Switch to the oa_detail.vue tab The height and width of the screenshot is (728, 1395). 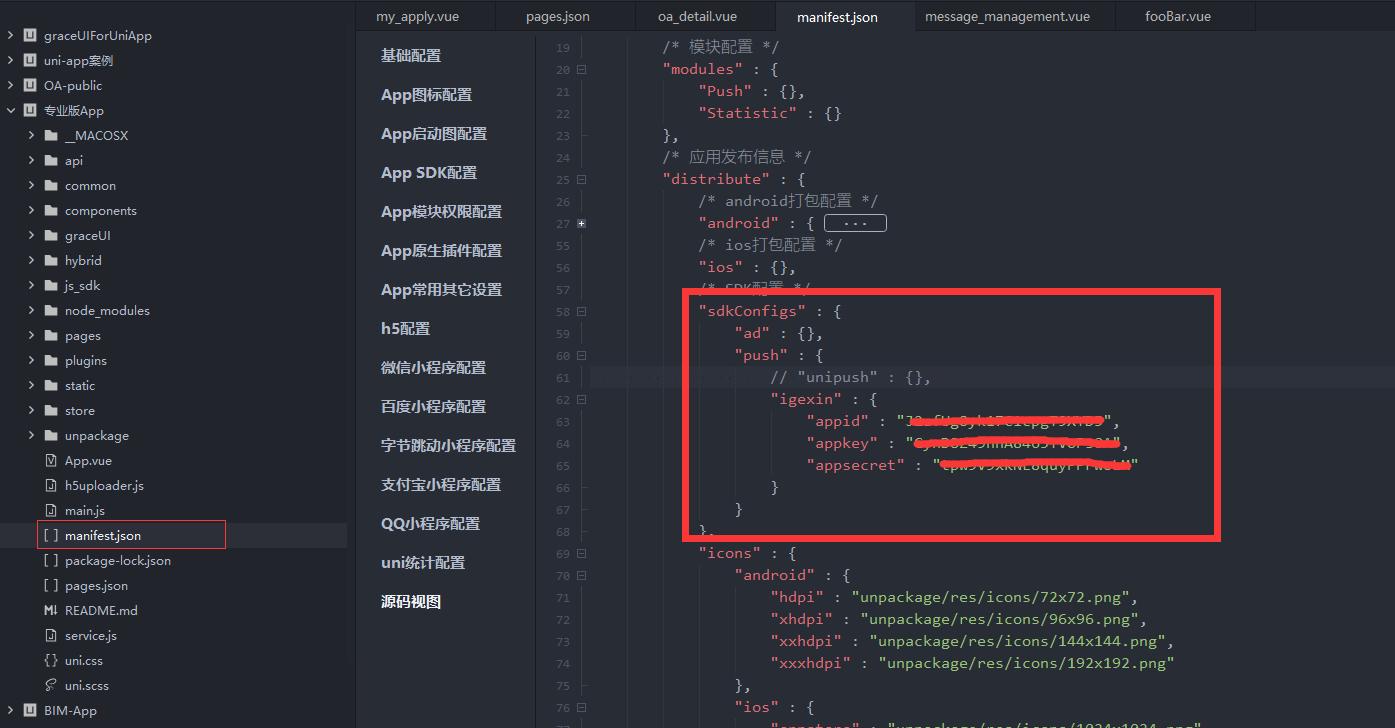(705, 16)
